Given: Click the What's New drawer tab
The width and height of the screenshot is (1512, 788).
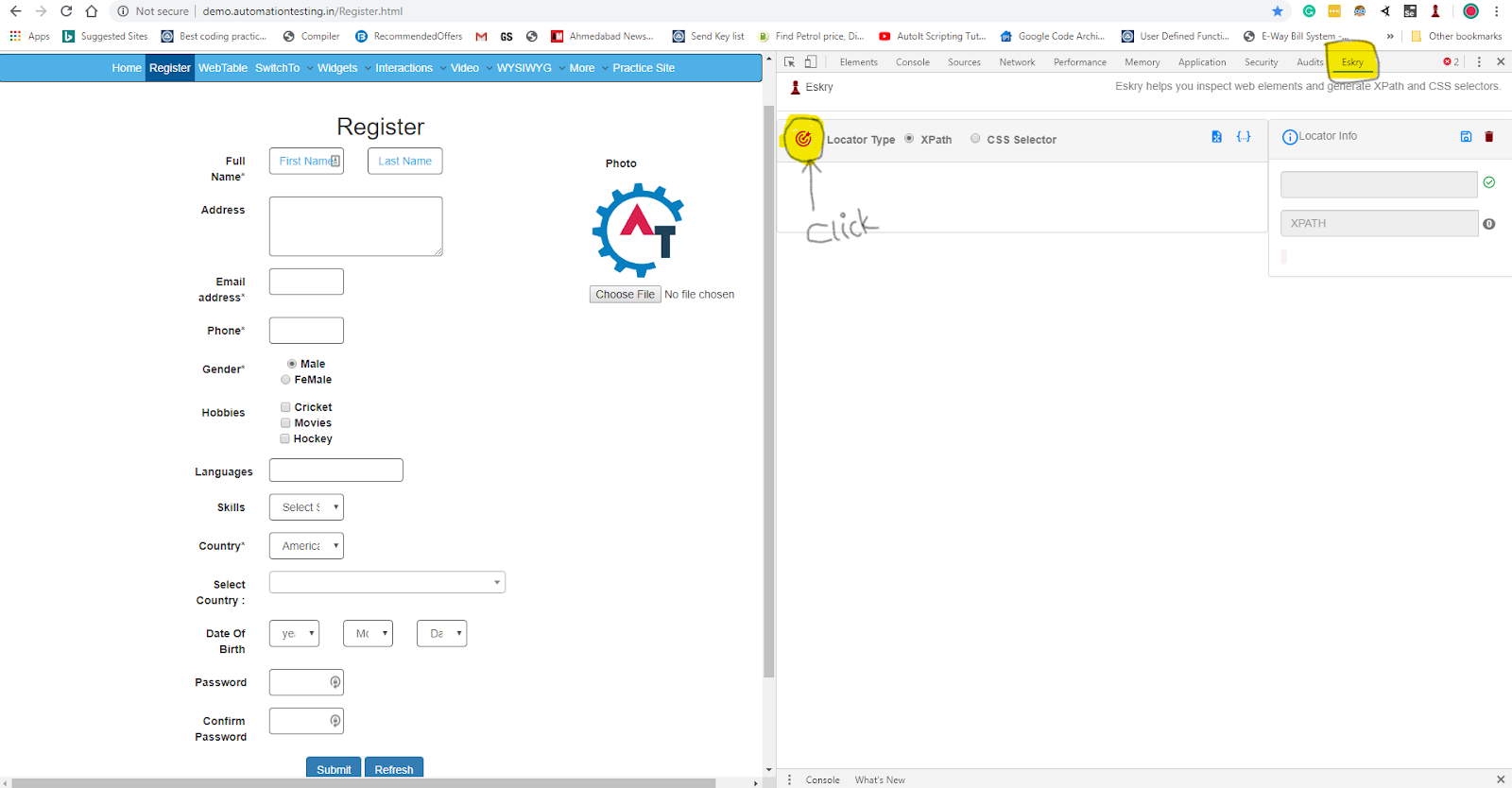Looking at the screenshot, I should coord(880,779).
